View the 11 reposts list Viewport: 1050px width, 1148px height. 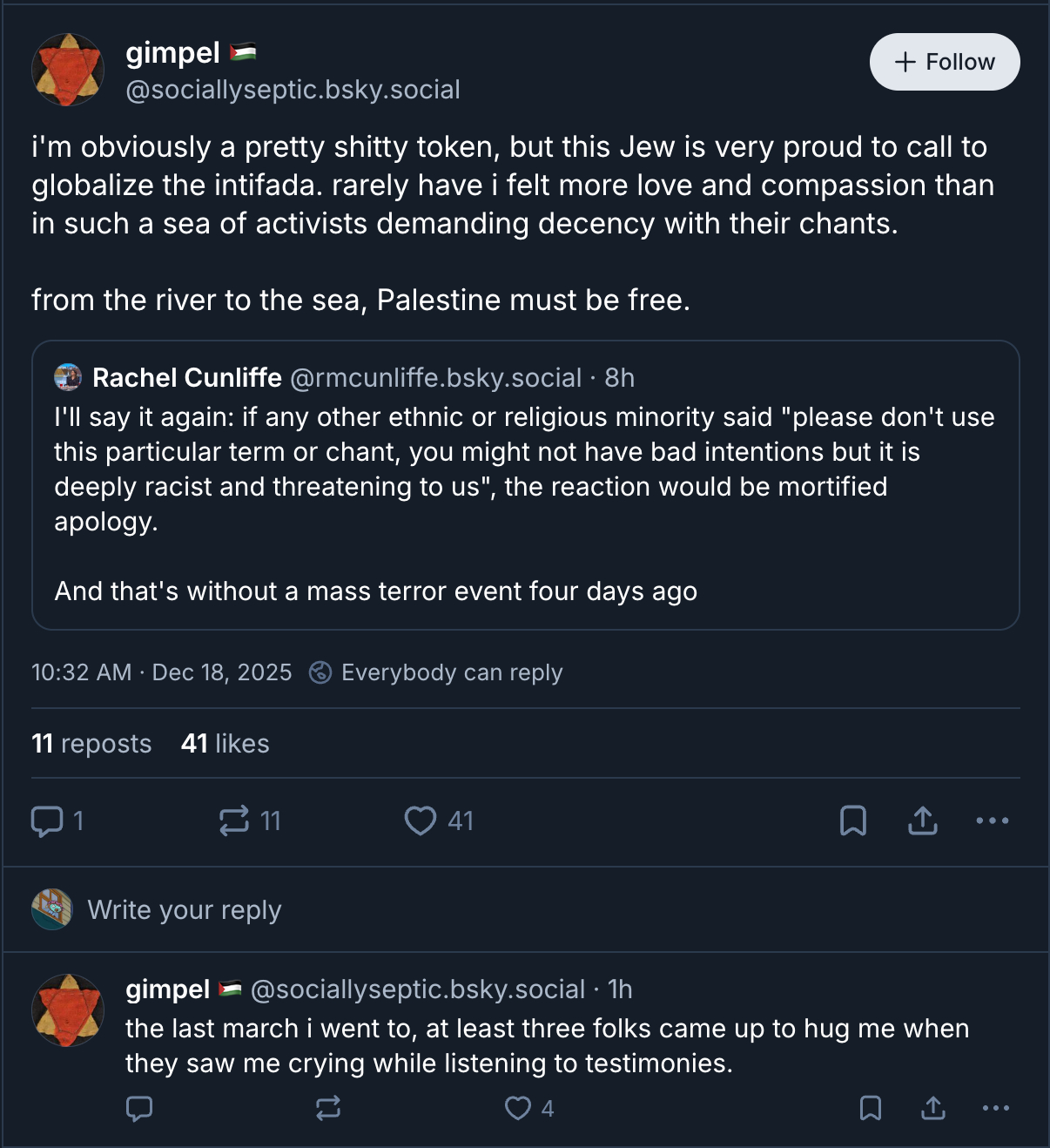coord(91,744)
